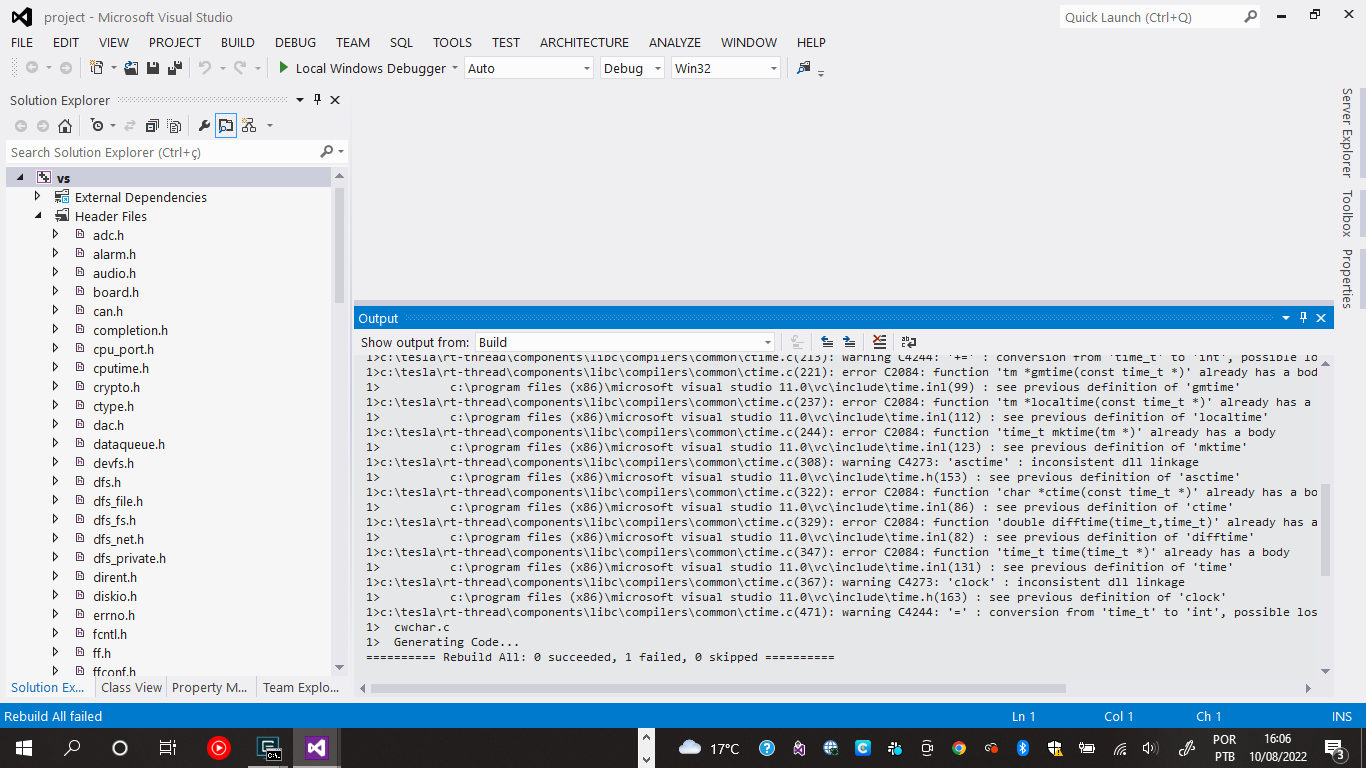The width and height of the screenshot is (1366, 768).
Task: Click Home icon in Solution Explorer toolbar
Action: click(x=65, y=125)
